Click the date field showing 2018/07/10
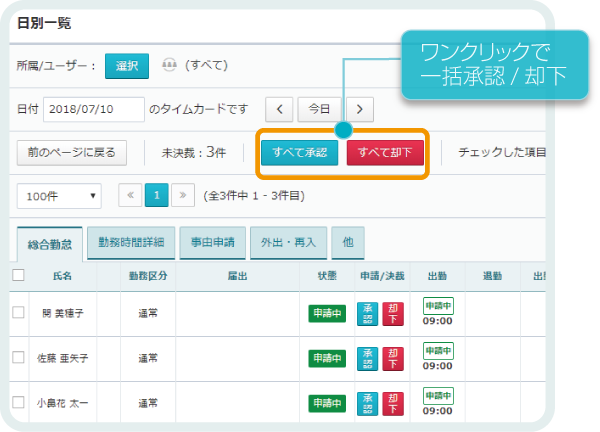 94,109
